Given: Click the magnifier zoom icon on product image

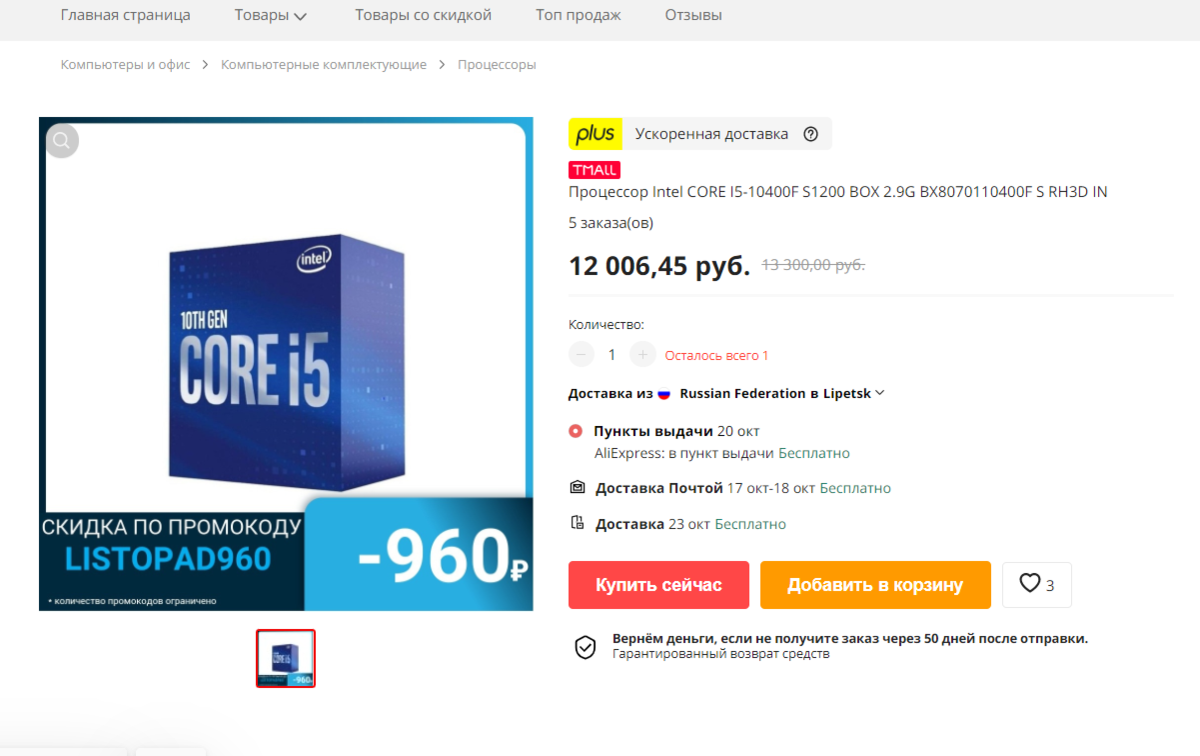Looking at the screenshot, I should (62, 141).
